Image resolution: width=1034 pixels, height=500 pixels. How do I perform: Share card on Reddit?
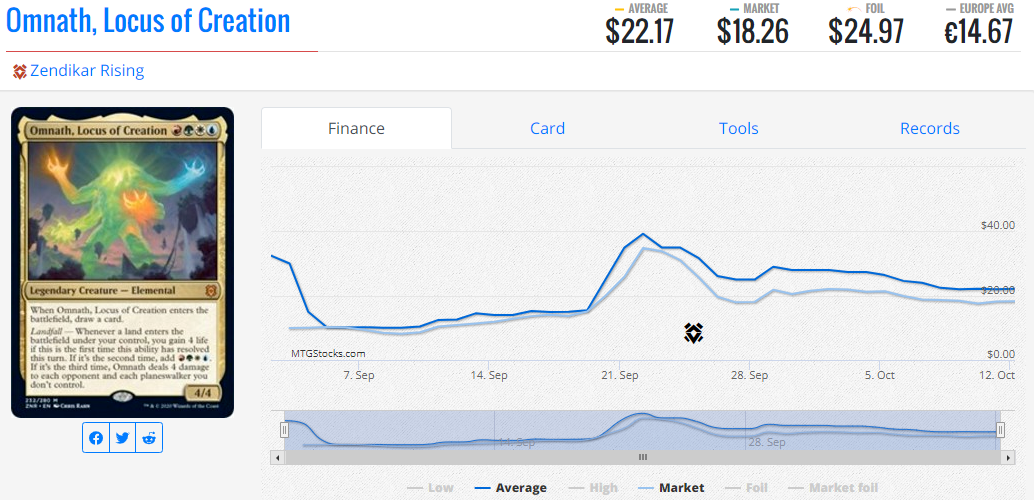coord(149,438)
